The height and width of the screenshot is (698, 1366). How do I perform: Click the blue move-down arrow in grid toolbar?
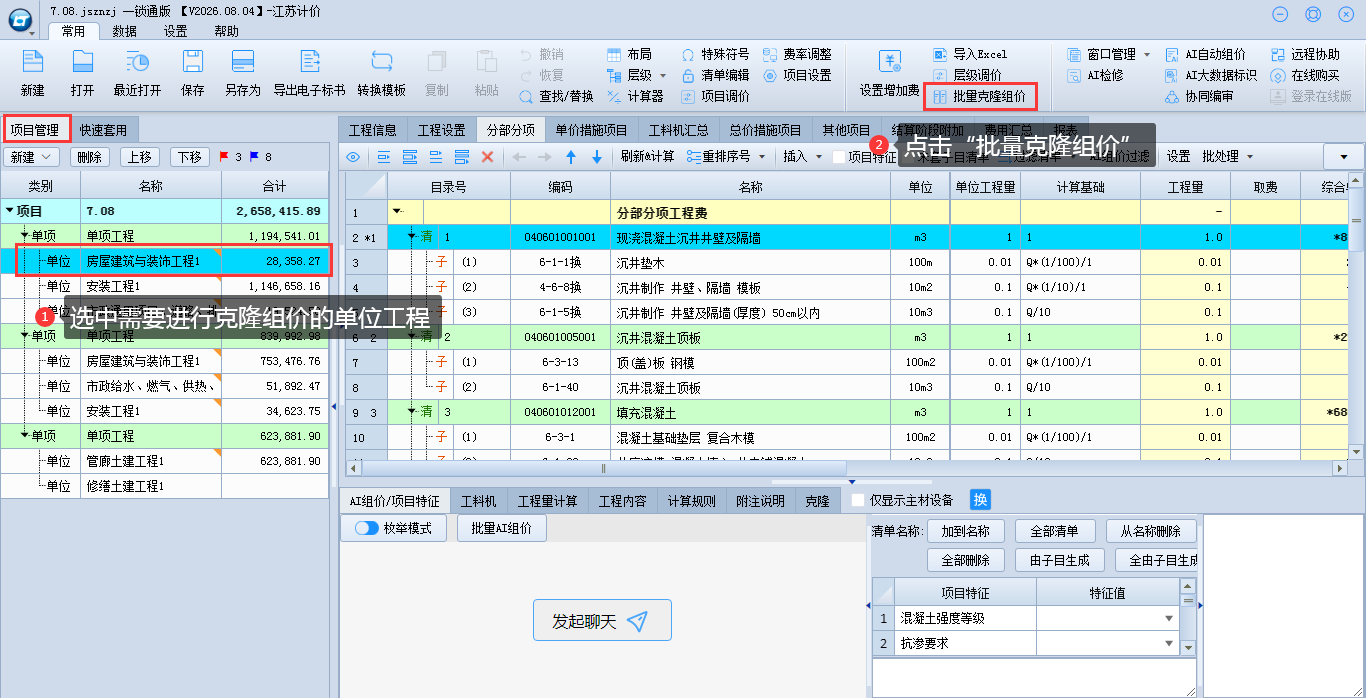click(x=597, y=156)
